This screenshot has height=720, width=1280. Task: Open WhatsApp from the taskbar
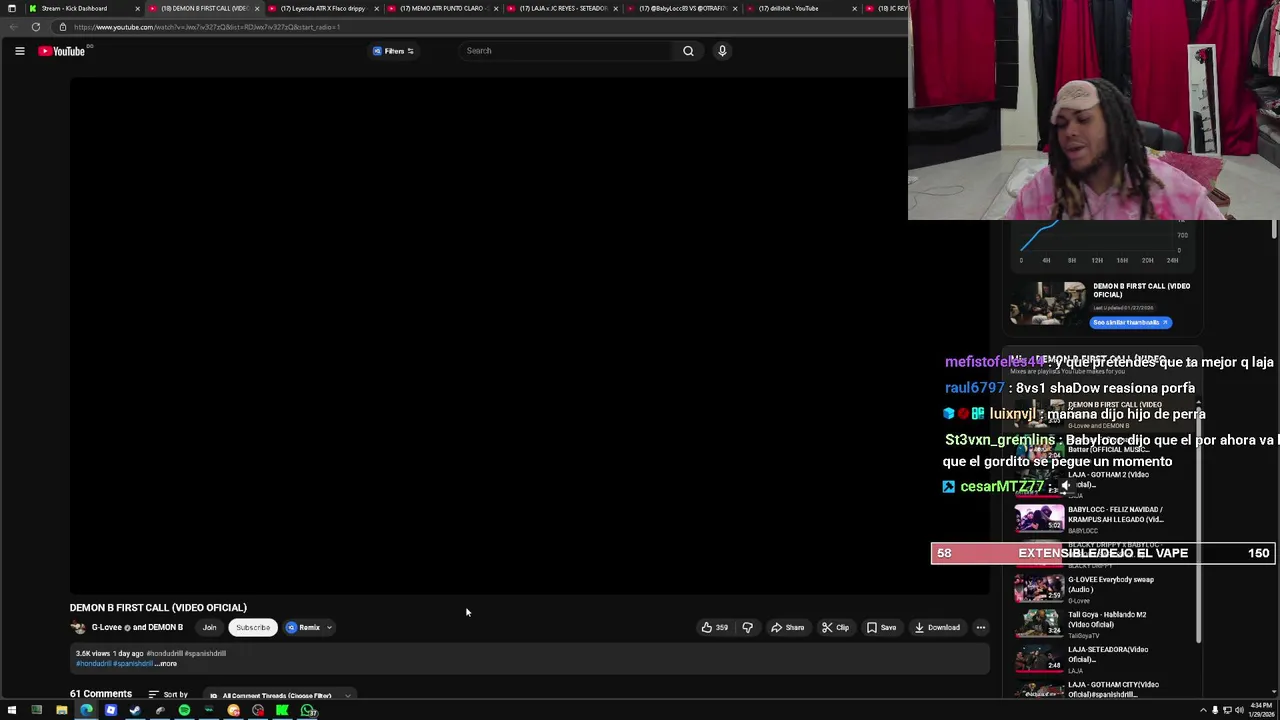pyautogui.click(x=308, y=711)
